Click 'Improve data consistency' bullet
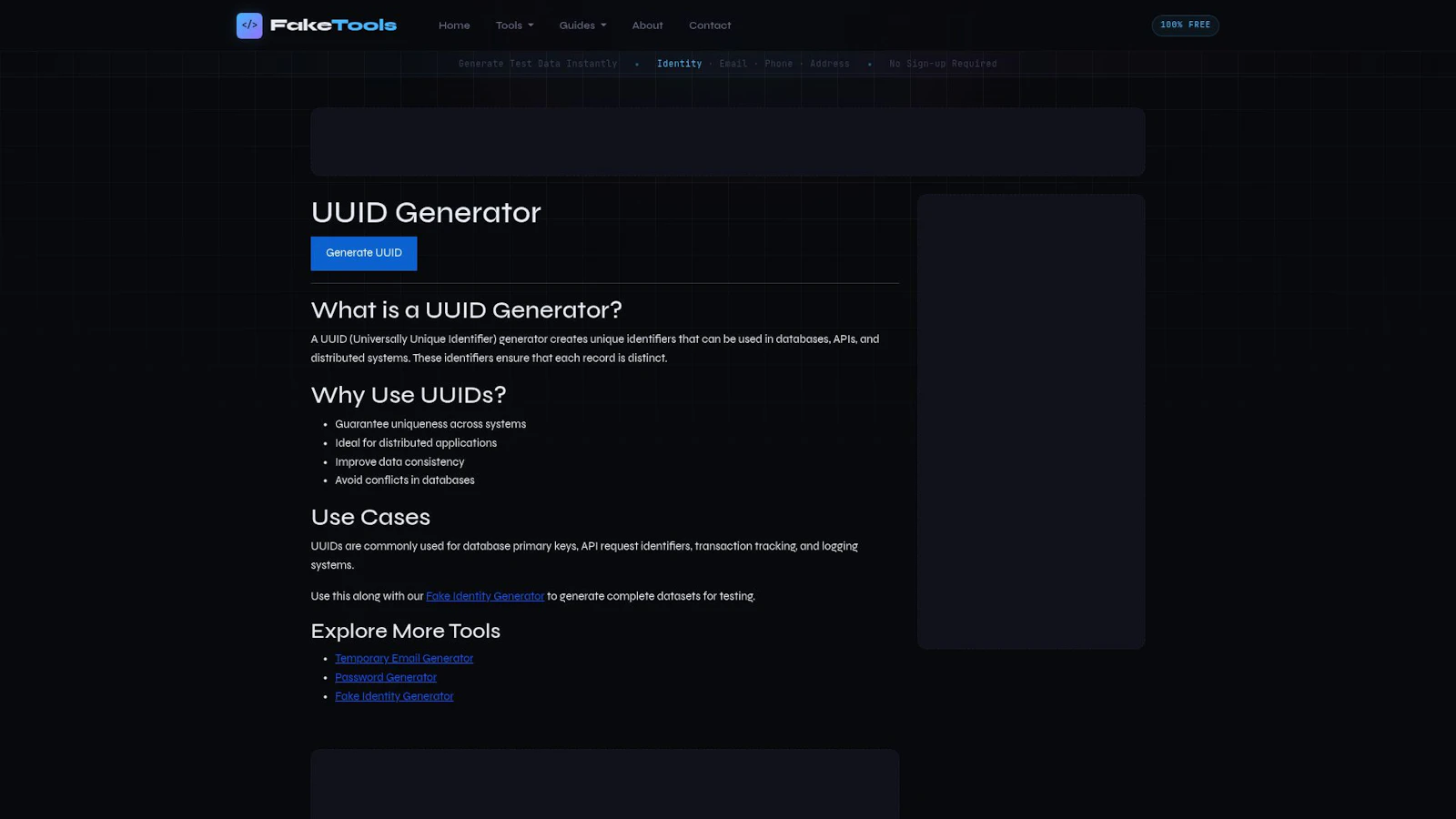The image size is (1456, 819). pyautogui.click(x=399, y=462)
